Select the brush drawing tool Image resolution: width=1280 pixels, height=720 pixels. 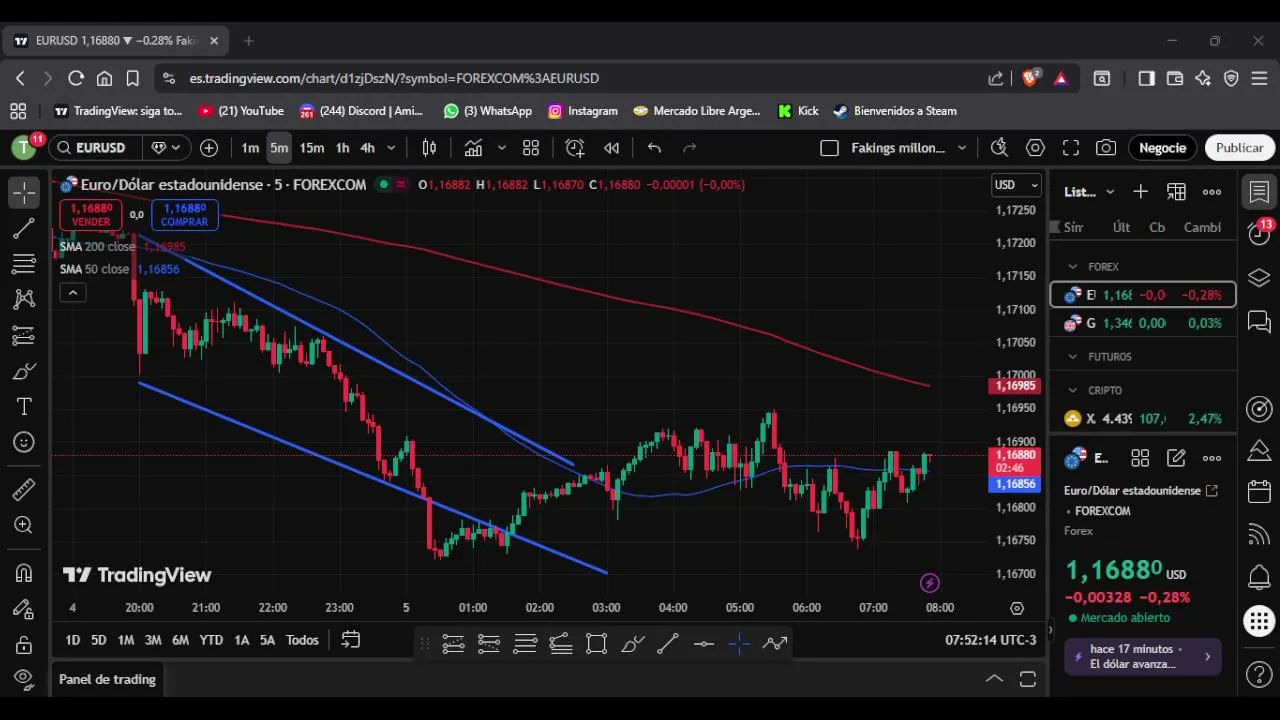pos(24,372)
